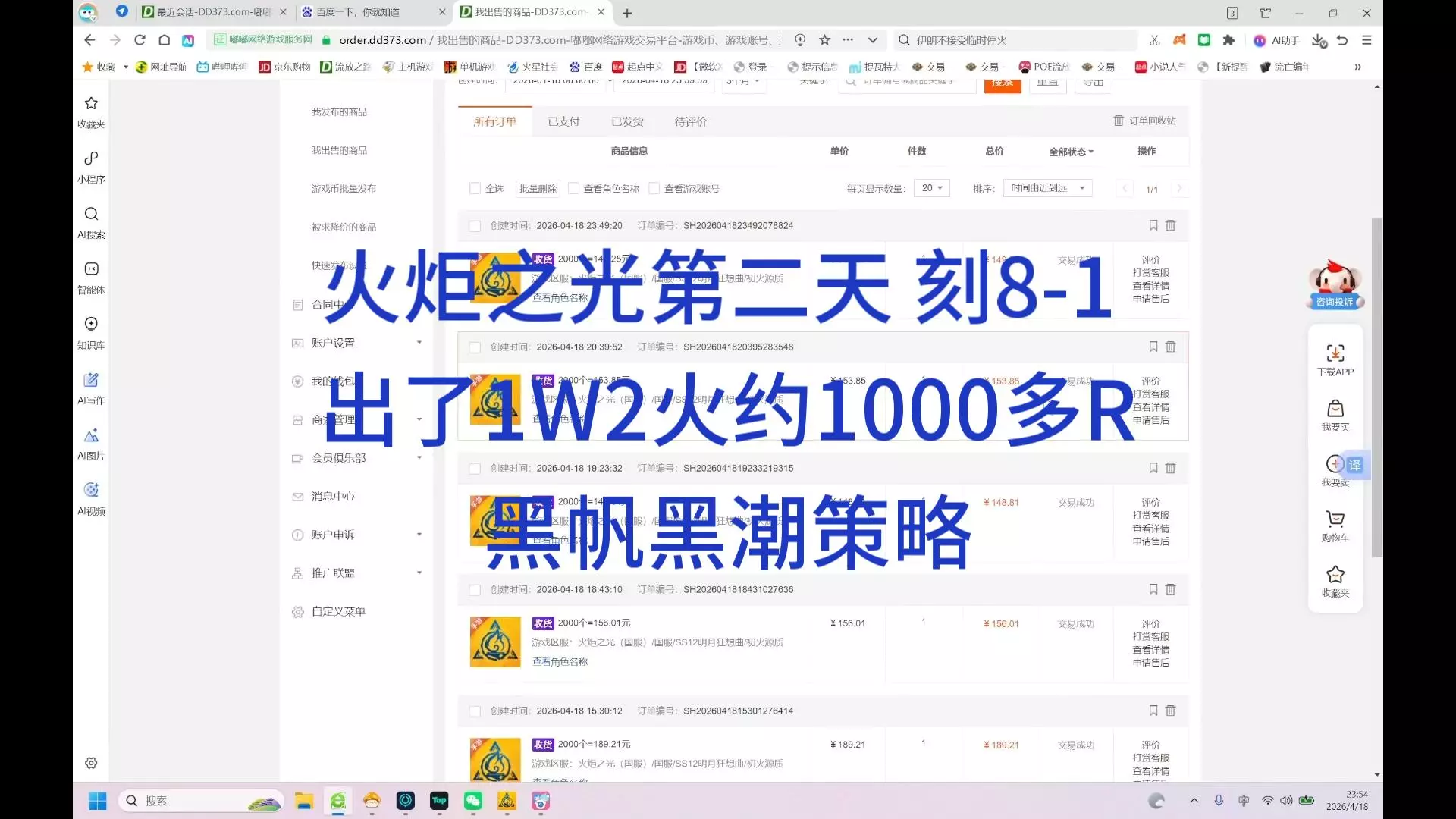Click the 下载APP icon on right panel
Screen dimensions: 1456x819
coord(1335,353)
